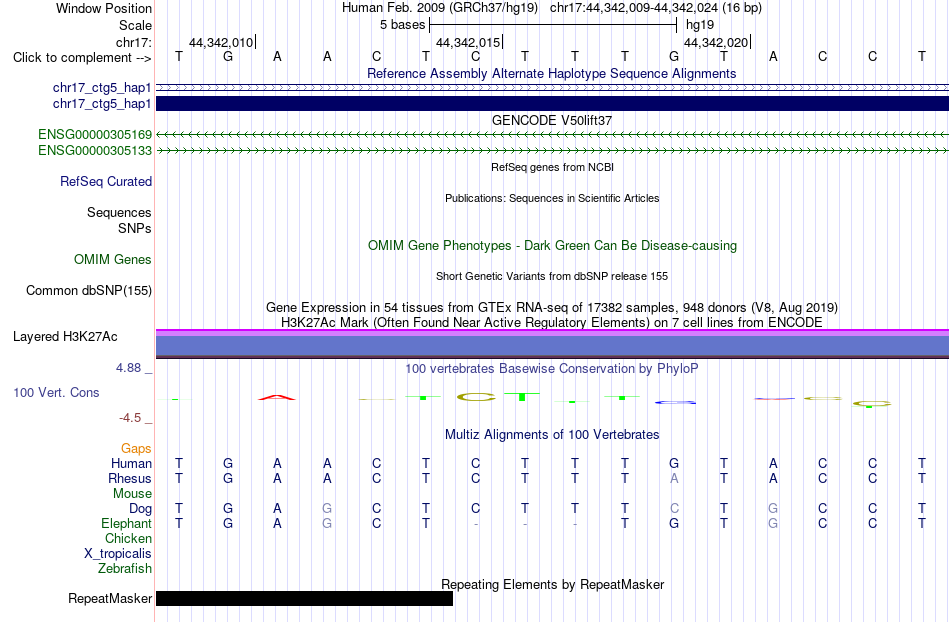The width and height of the screenshot is (950, 622).
Task: Click the 5 bases scale bar
Action: [553, 25]
